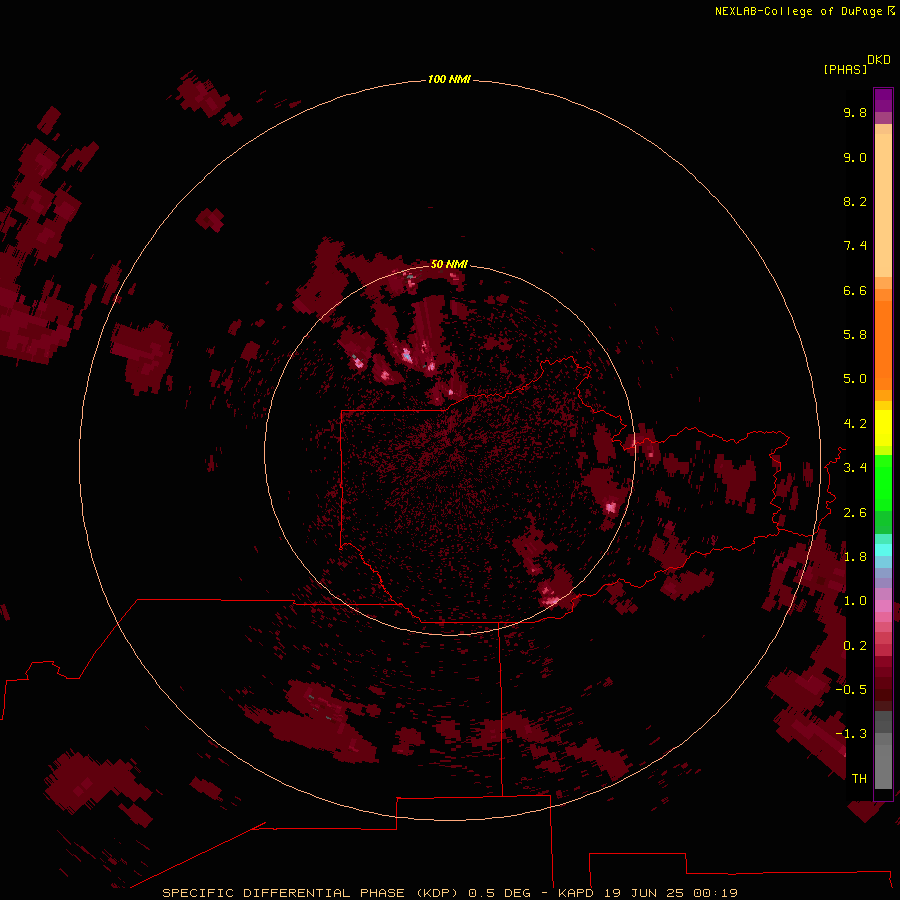Image resolution: width=900 pixels, height=900 pixels.
Task: Click the 1.8 value on the scale
Action: tap(855, 557)
